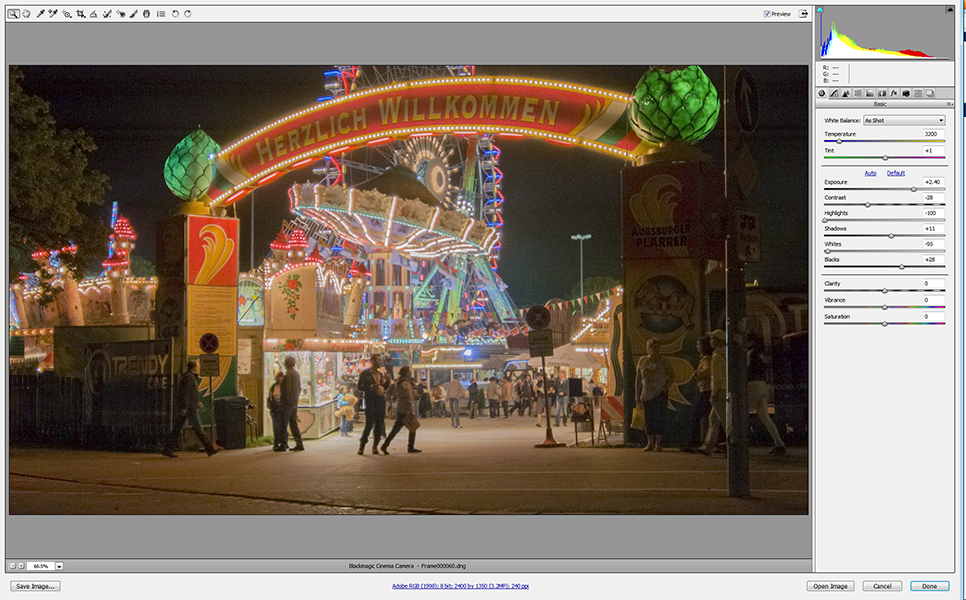The height and width of the screenshot is (600, 966).
Task: Click the zoom percentage field
Action: tap(41, 566)
